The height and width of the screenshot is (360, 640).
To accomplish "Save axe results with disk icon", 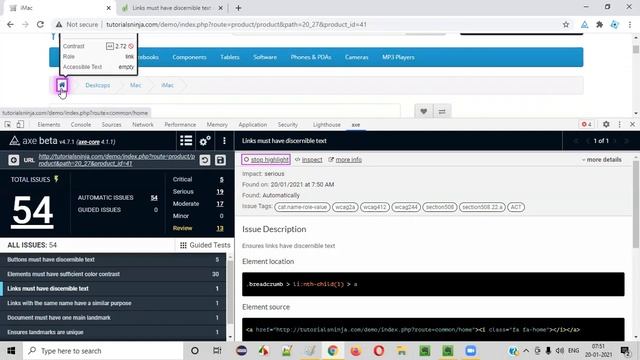I will (x=220, y=160).
